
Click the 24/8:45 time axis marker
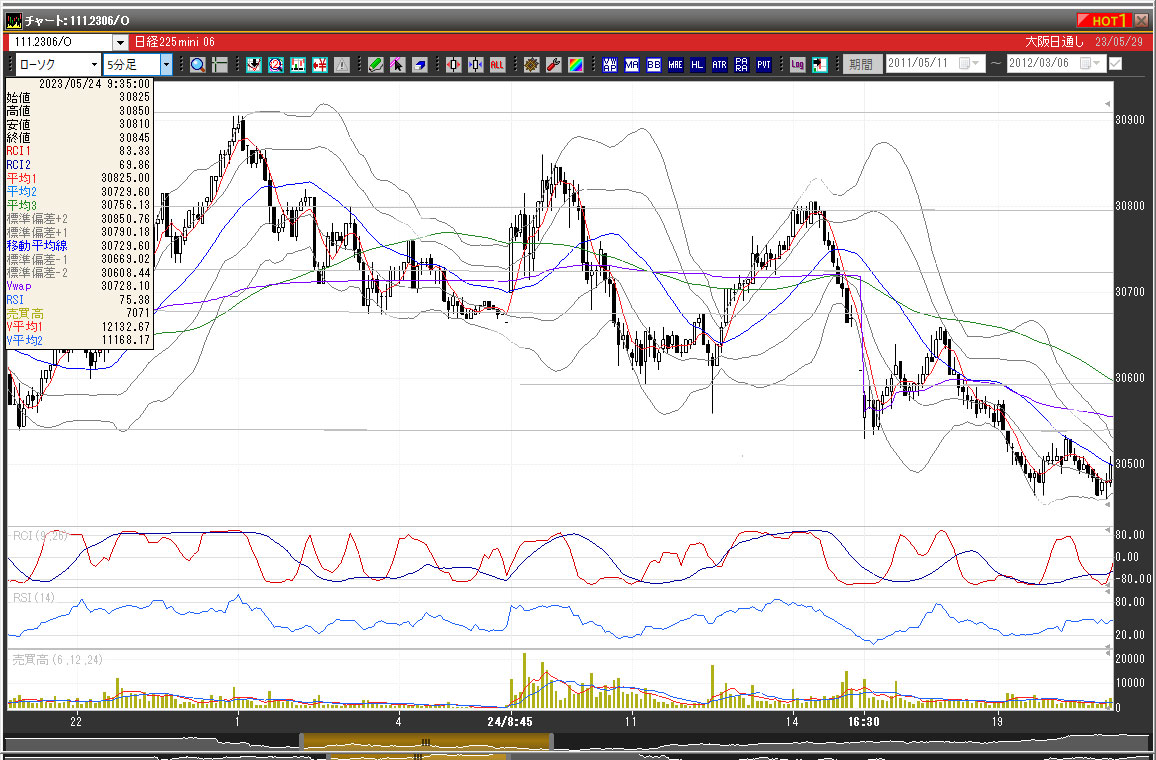509,722
